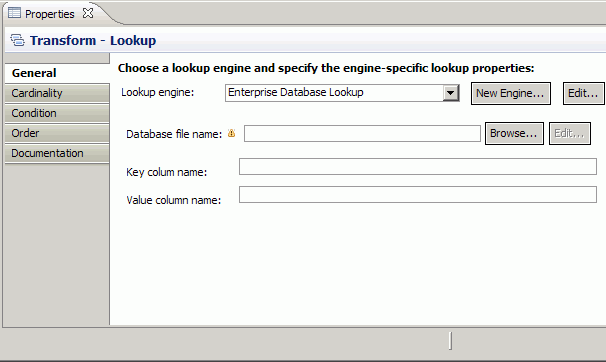Show the Documentation tab
606x362 pixels.
tap(57, 153)
